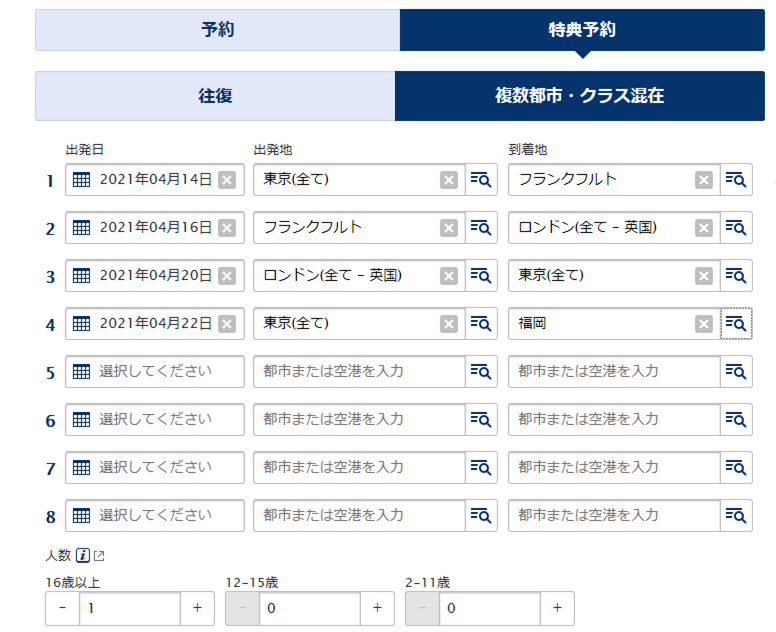The width and height of the screenshot is (776, 632).
Task: Clear 東京(全て) destination in row 3
Action: 704,276
